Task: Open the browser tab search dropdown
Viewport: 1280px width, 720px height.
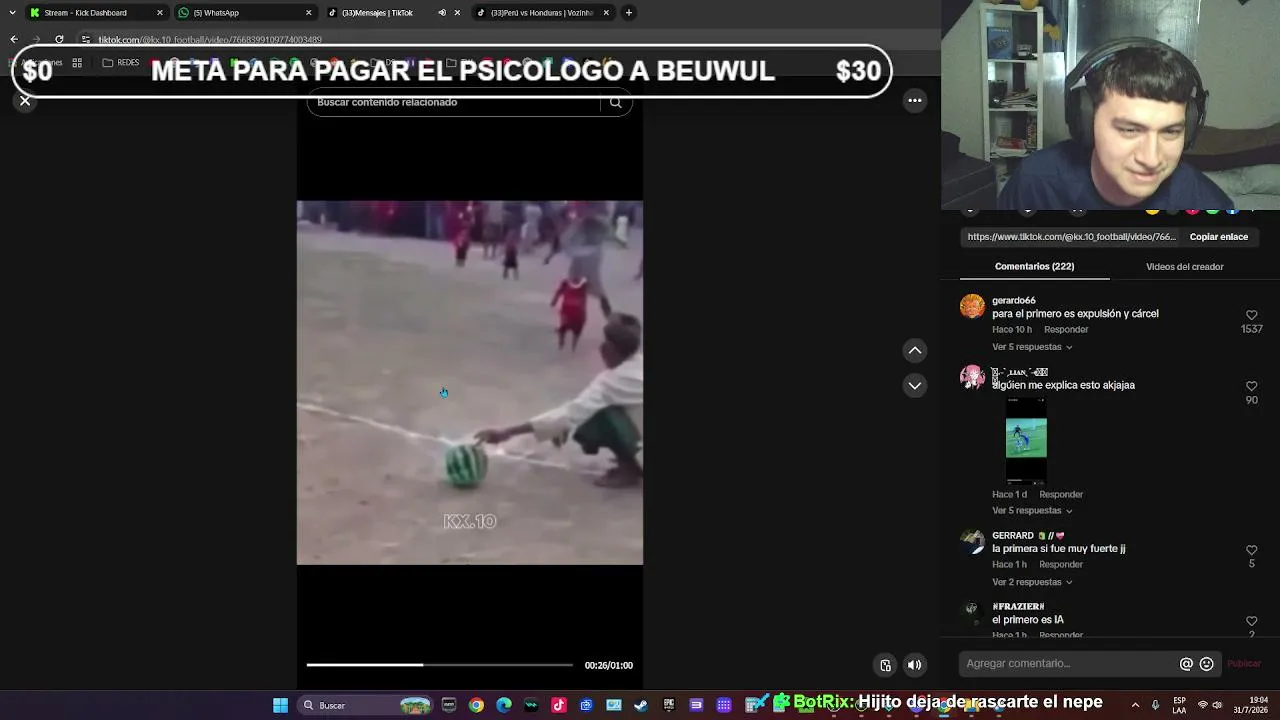Action: coord(12,13)
